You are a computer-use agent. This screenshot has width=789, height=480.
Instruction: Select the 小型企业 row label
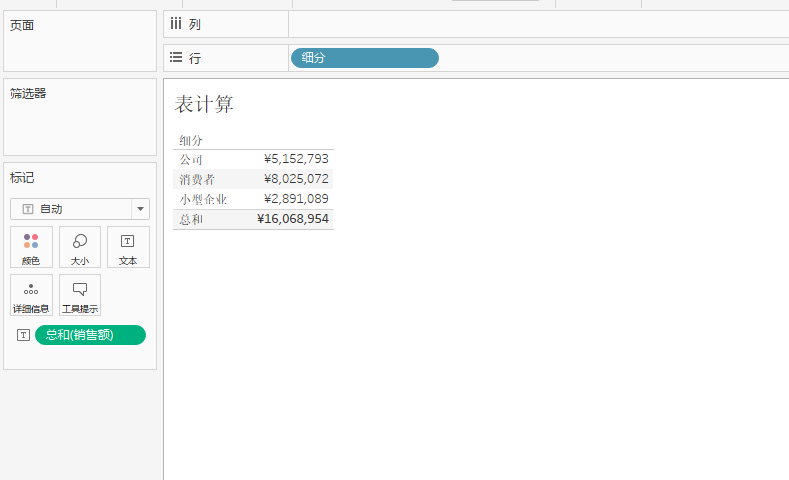tap(203, 199)
